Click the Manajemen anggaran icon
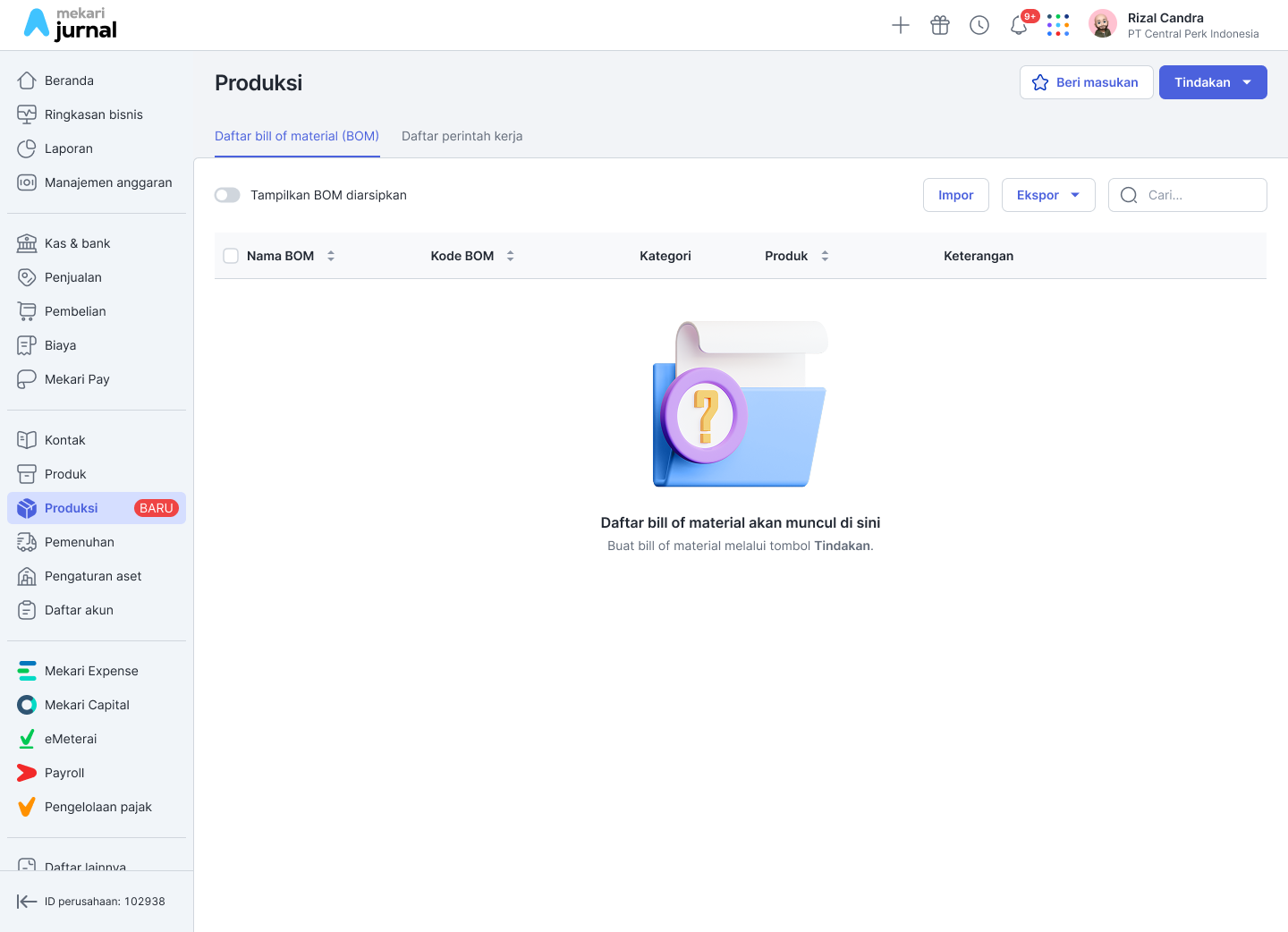Screen dimensions: 1288x932 (x=27, y=182)
